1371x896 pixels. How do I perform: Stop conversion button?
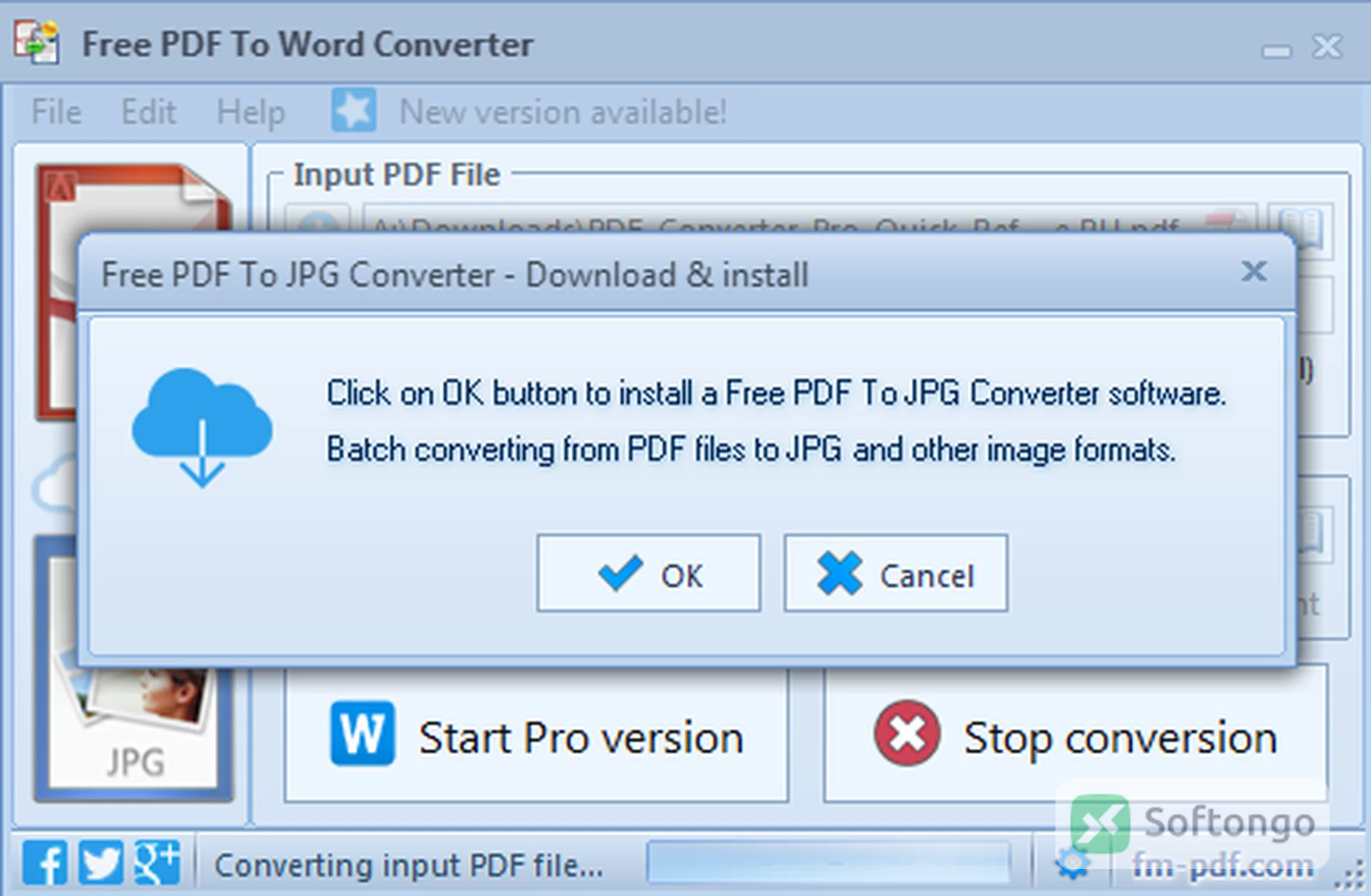[1075, 735]
